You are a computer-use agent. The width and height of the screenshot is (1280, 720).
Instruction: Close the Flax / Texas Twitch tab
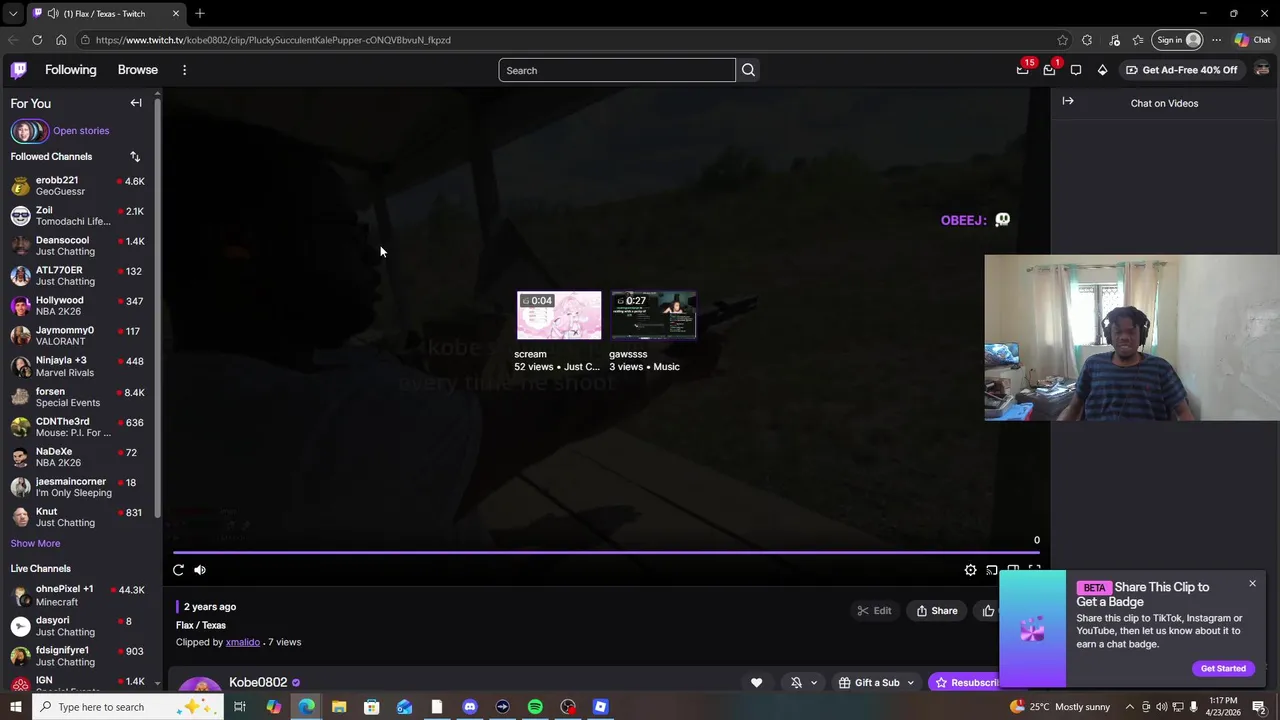(176, 13)
